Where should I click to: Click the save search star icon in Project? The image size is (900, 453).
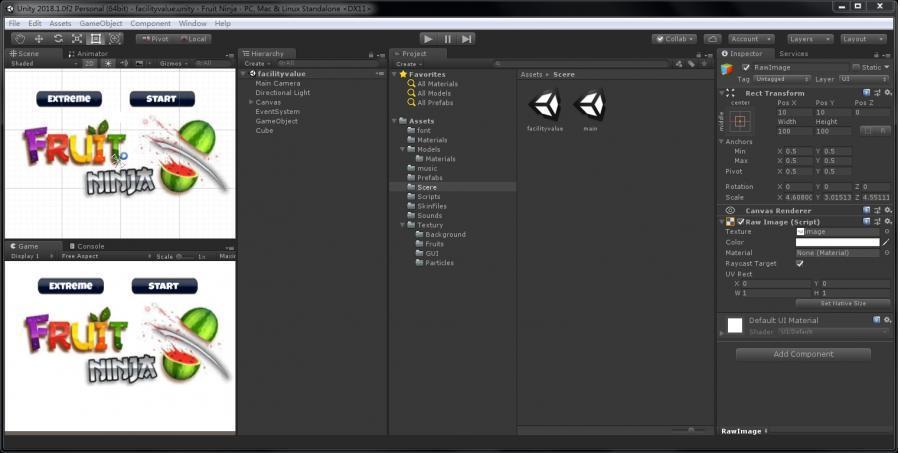[x=704, y=64]
